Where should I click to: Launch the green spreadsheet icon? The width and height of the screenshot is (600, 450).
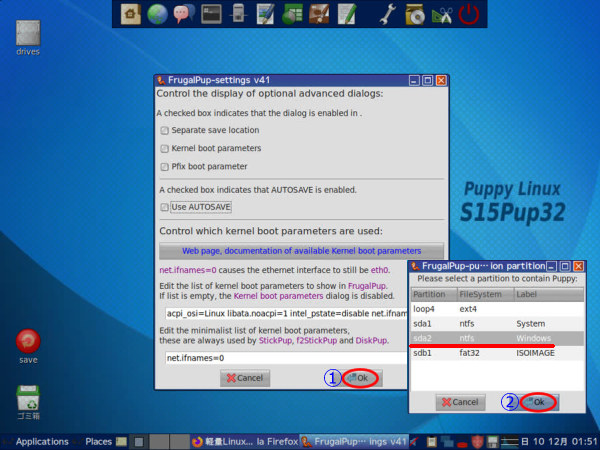point(292,14)
